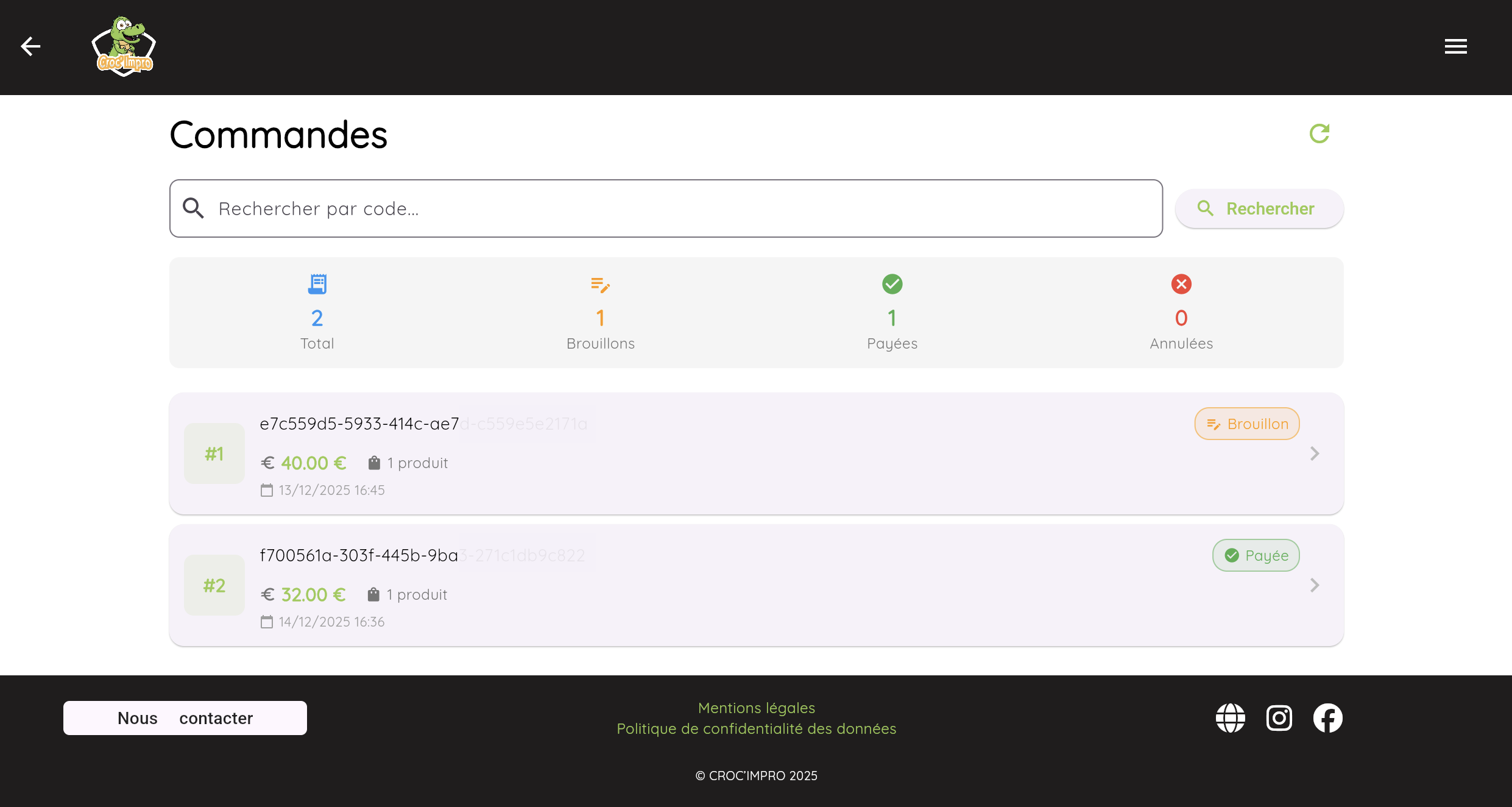Click the globe website icon in footer
1512x807 pixels.
[x=1231, y=717]
